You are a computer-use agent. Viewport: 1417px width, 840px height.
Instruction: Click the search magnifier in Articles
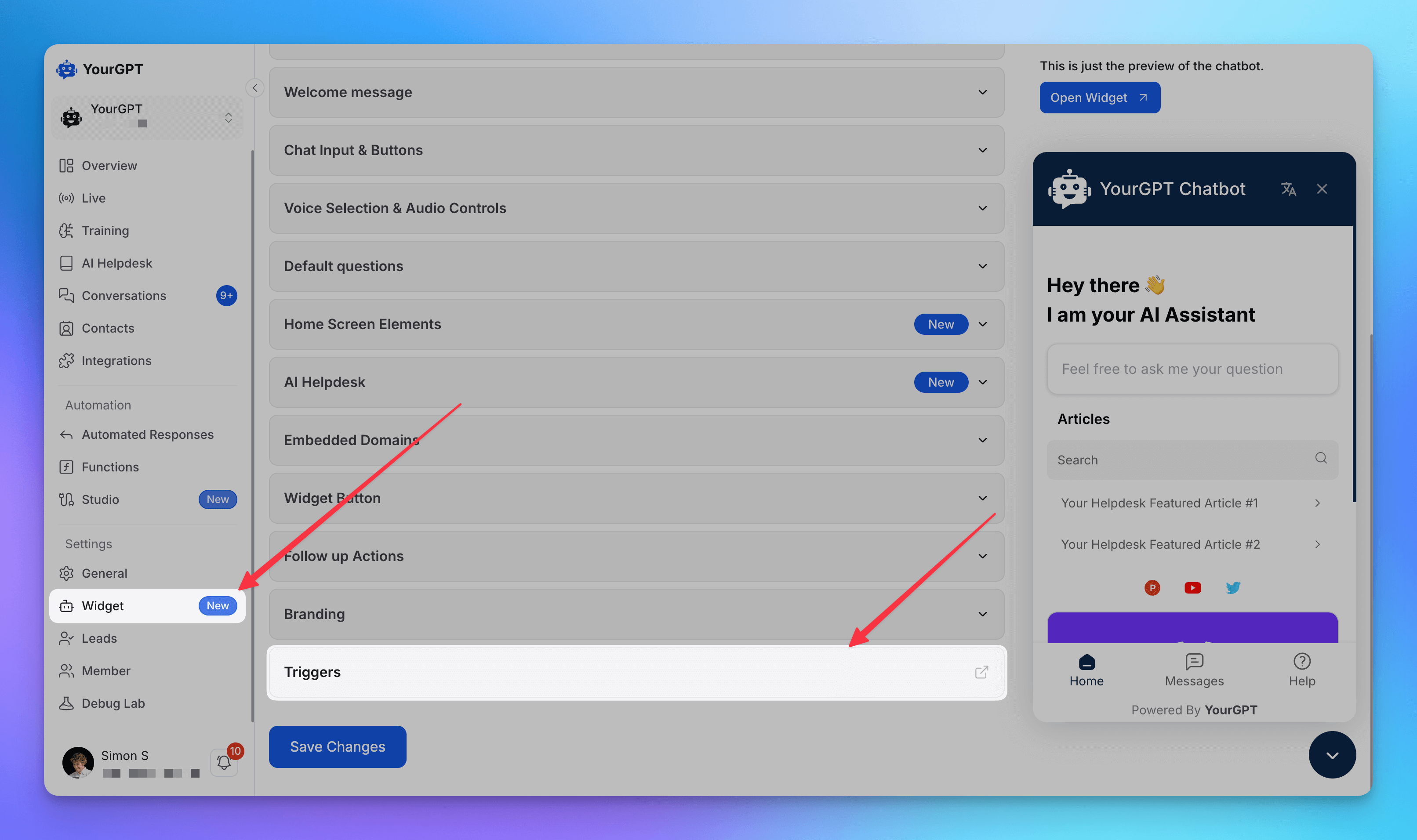pos(1321,459)
